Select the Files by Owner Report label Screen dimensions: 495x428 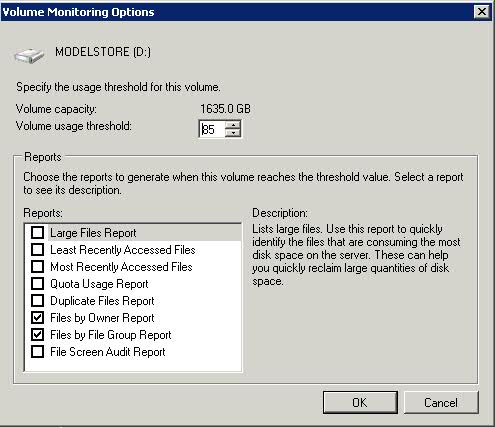point(102,318)
